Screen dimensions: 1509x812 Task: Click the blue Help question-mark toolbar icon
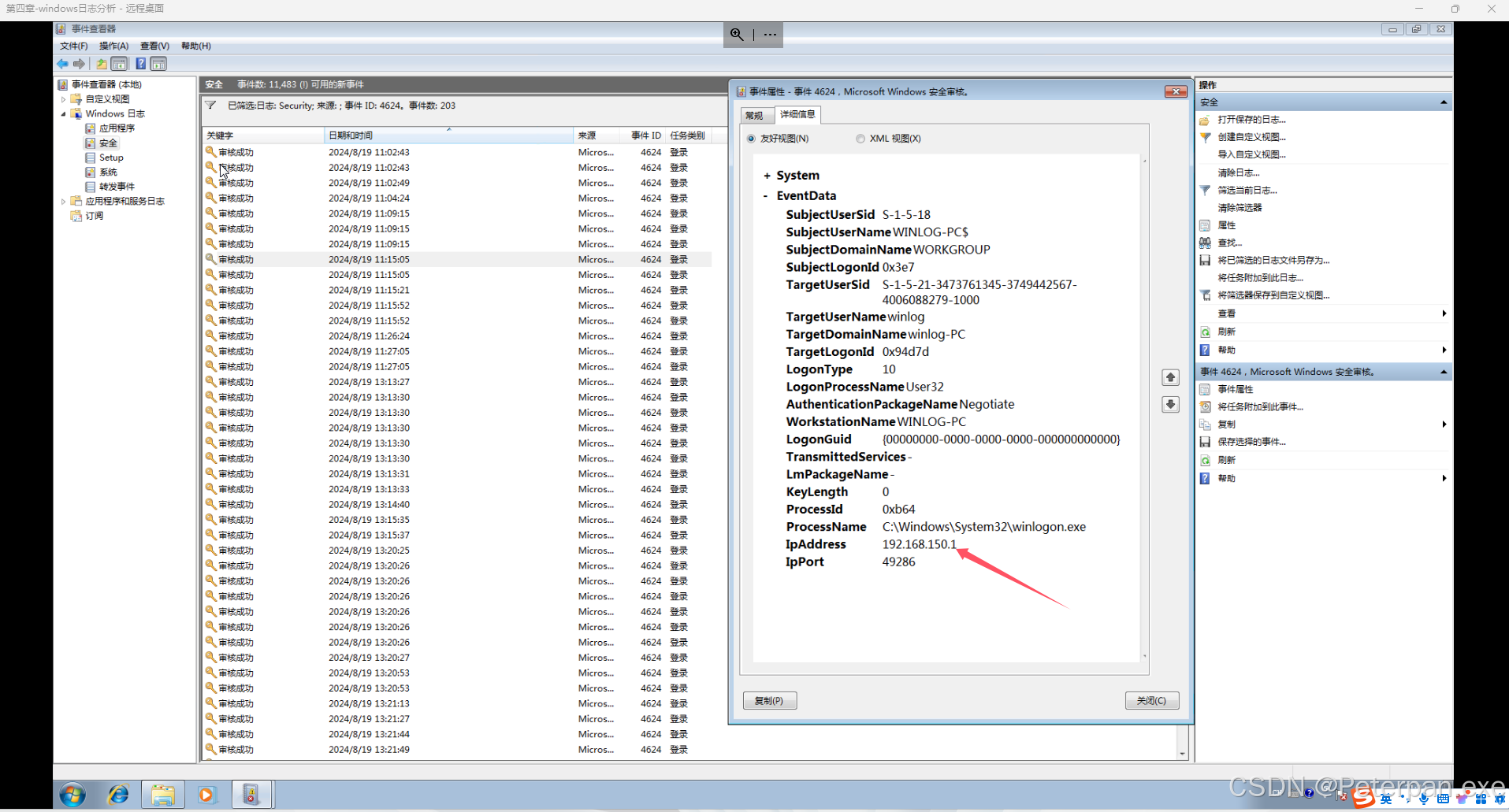pos(140,64)
